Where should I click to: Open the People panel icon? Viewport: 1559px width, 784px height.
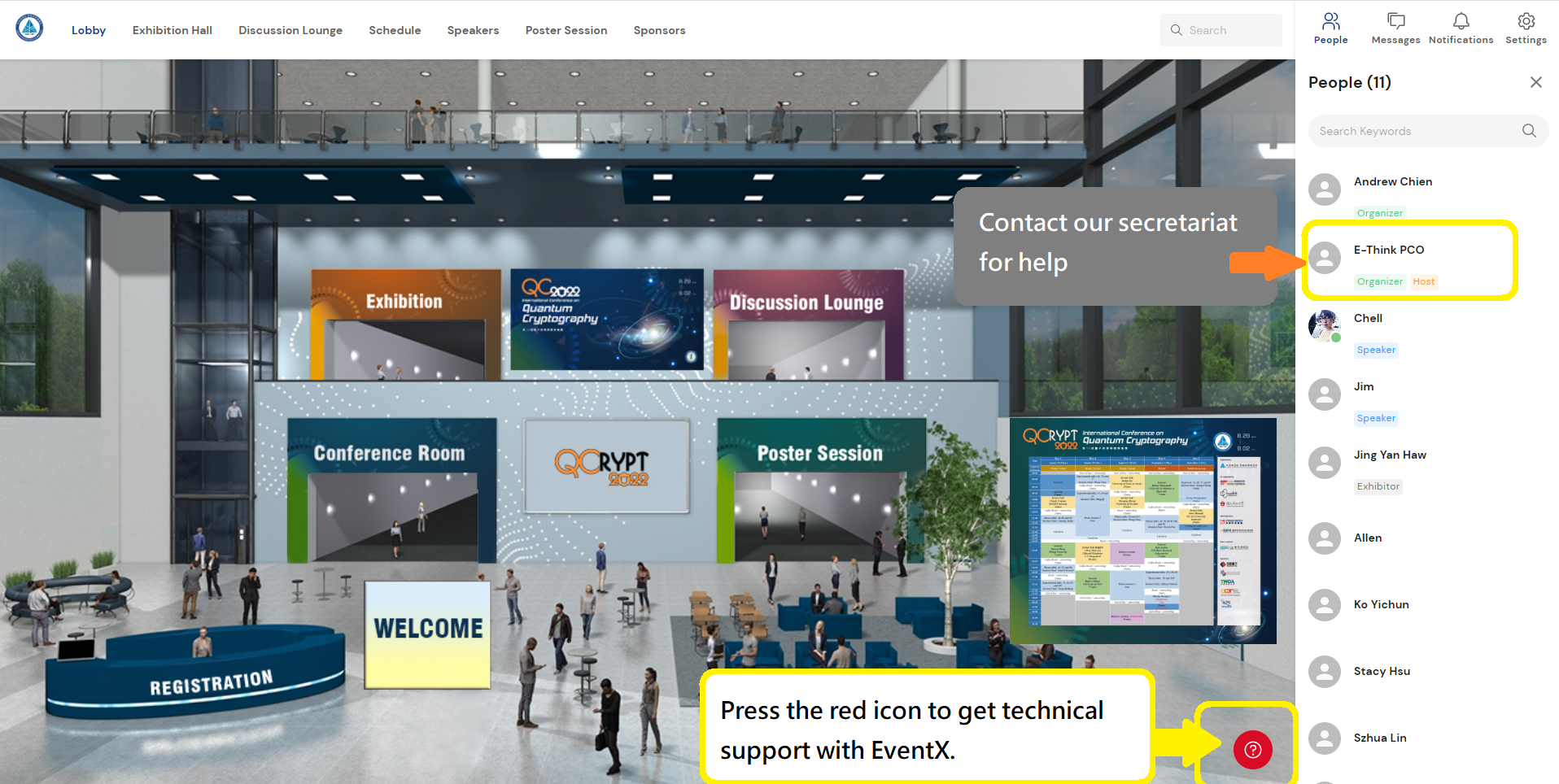click(x=1330, y=28)
